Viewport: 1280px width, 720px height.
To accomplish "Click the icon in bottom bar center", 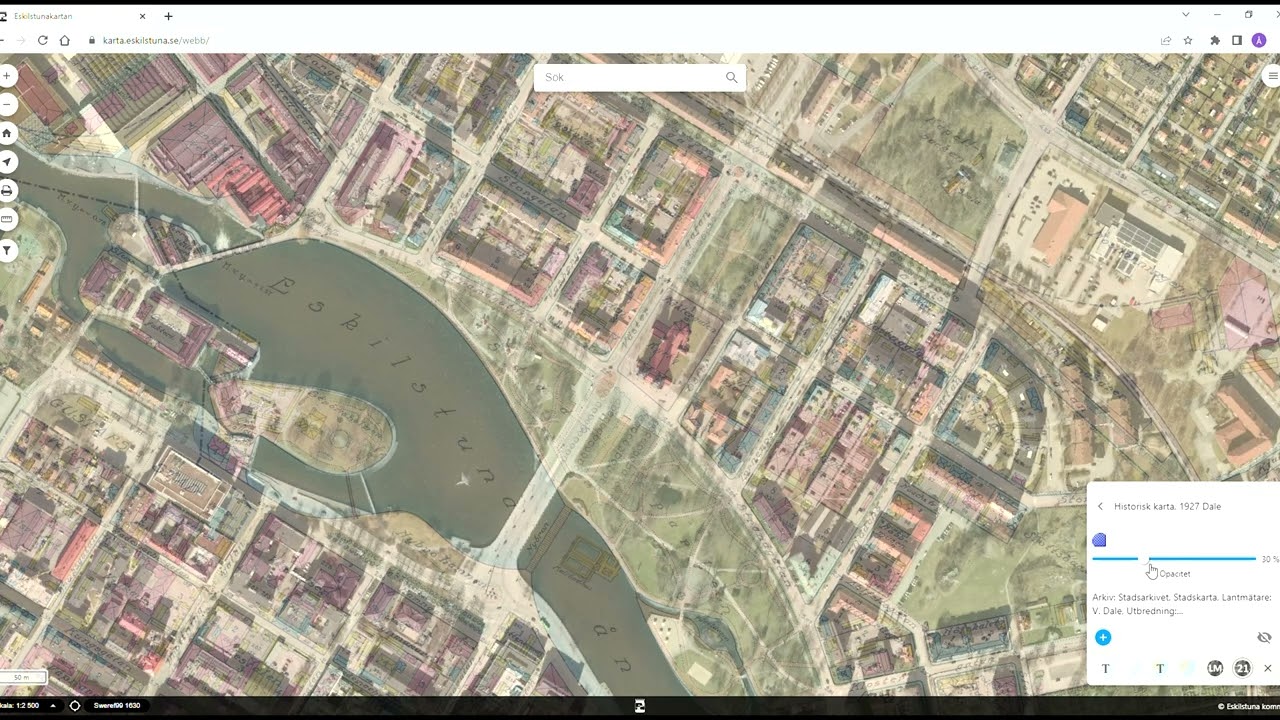I will point(640,706).
